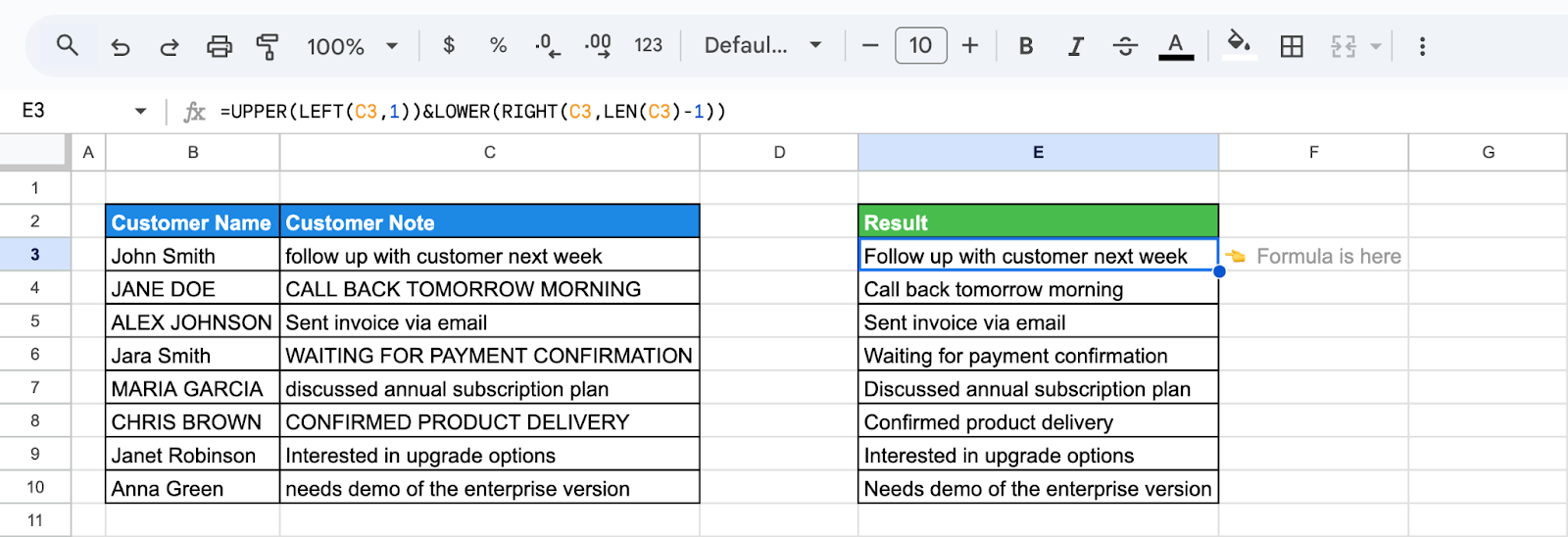Select result cell Needs demo of the enterprise version
The image size is (1568, 537).
tap(1038, 489)
